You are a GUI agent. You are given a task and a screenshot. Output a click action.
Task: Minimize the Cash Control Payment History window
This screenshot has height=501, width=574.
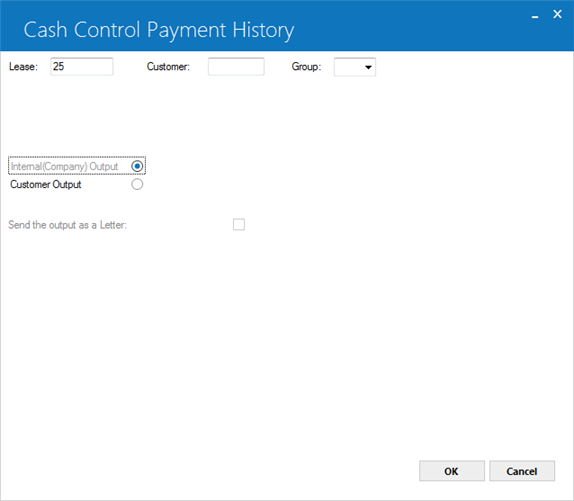(535, 15)
